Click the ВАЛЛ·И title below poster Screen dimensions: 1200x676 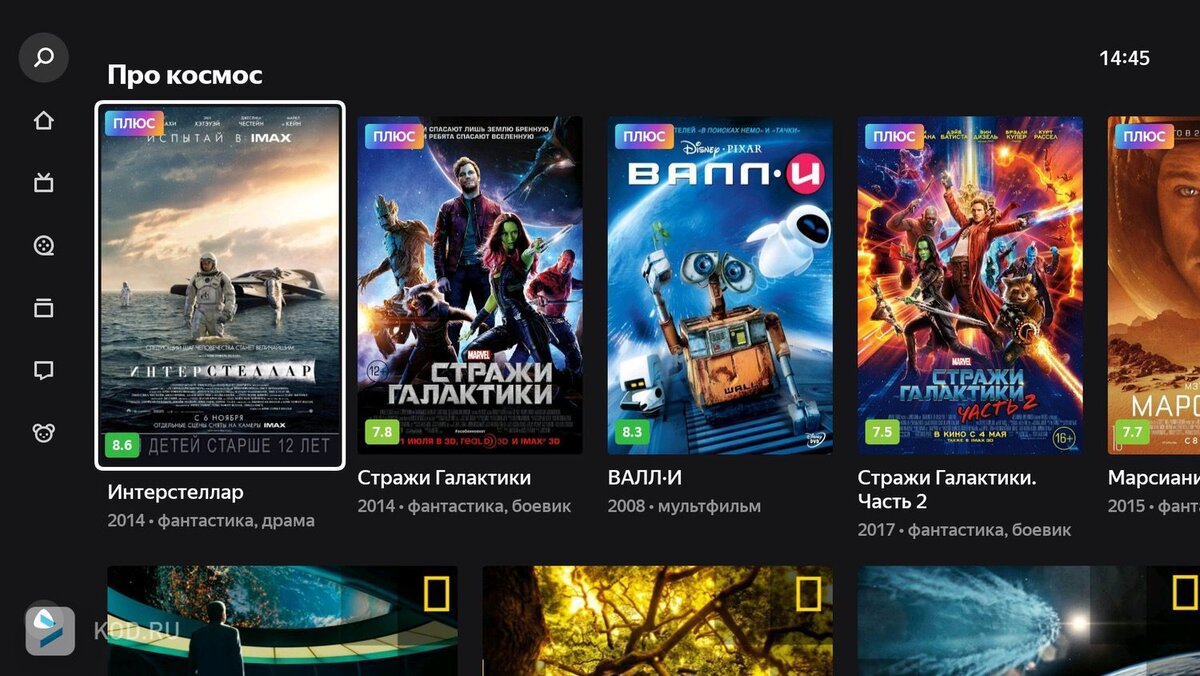coord(645,478)
